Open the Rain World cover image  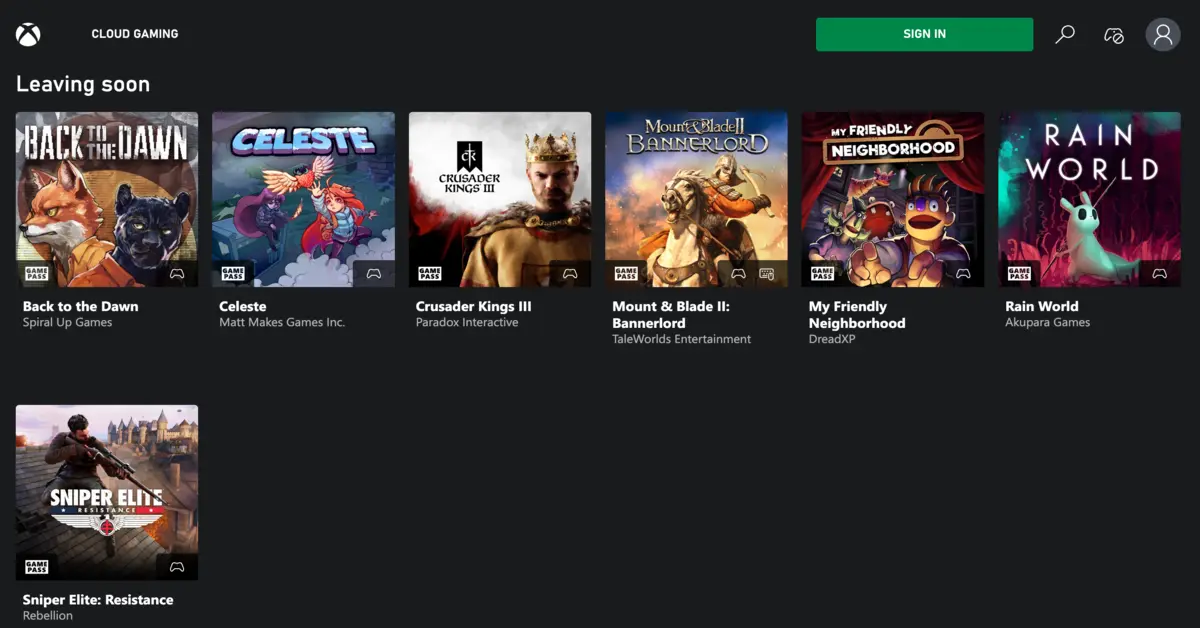tap(1089, 199)
